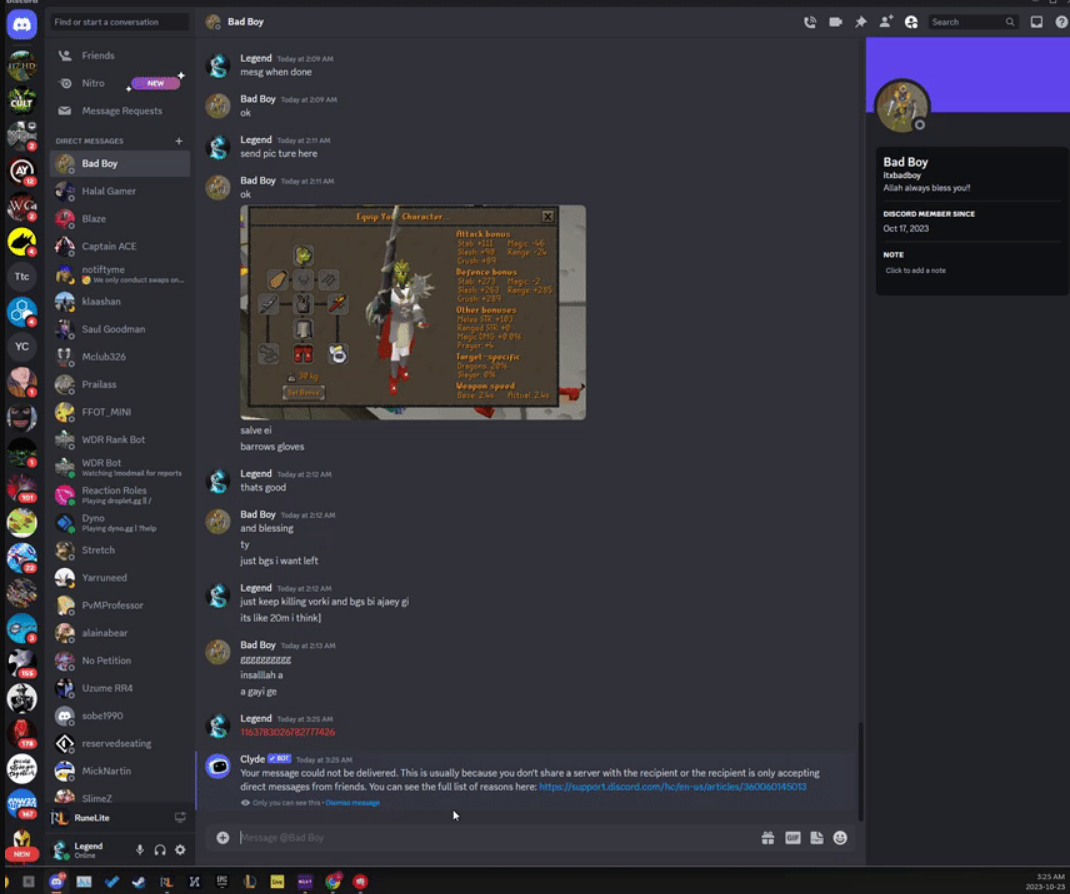Open RuneLite from the Windows taskbar
1070x894 pixels.
(x=167, y=882)
